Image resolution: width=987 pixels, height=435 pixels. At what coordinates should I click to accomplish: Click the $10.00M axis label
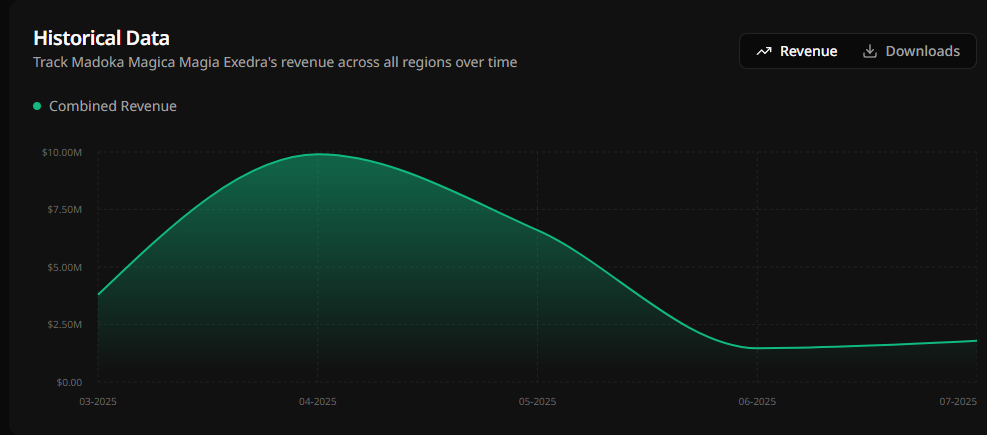point(62,152)
